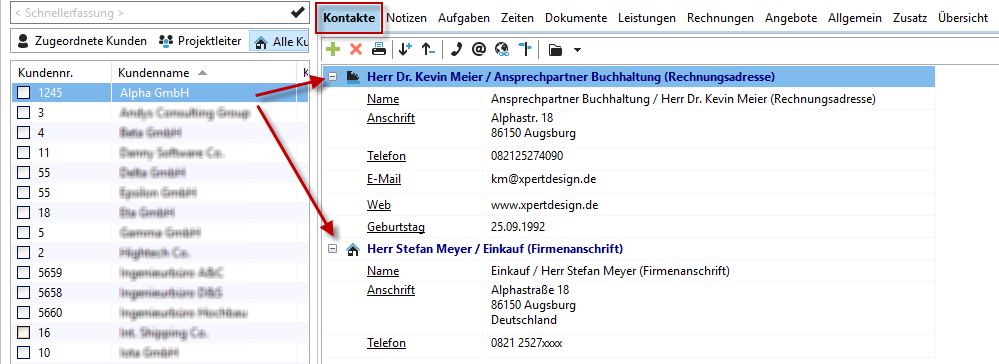
Task: Check the box for customer number 18
Action: click(24, 212)
